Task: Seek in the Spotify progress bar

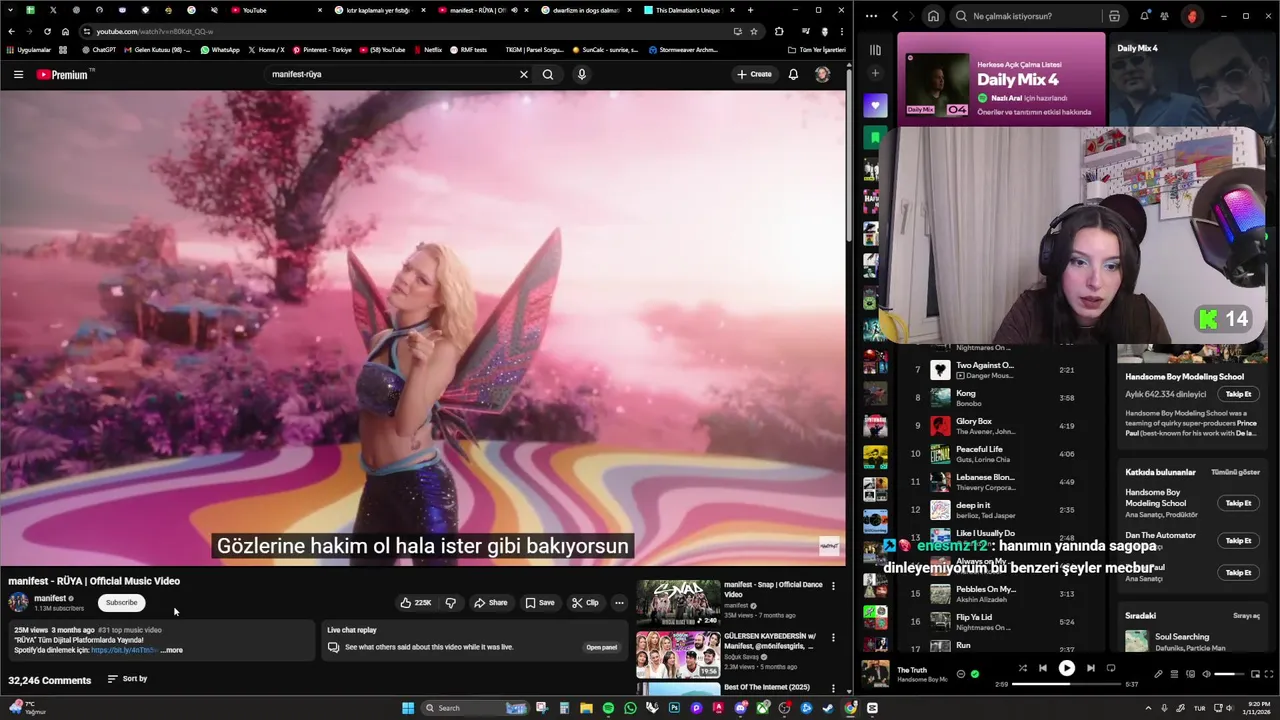Action: (1067, 684)
